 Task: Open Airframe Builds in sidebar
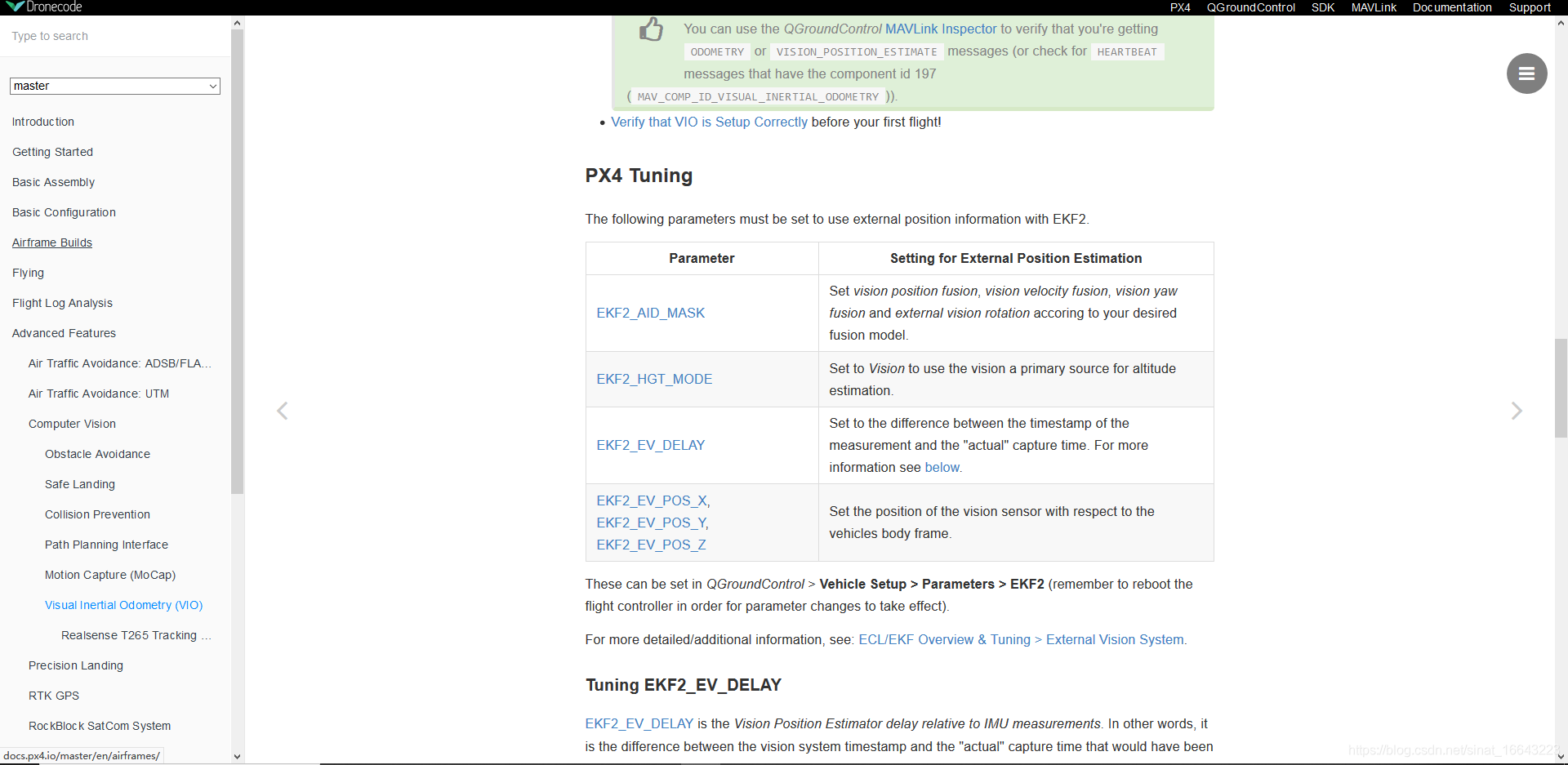point(52,242)
